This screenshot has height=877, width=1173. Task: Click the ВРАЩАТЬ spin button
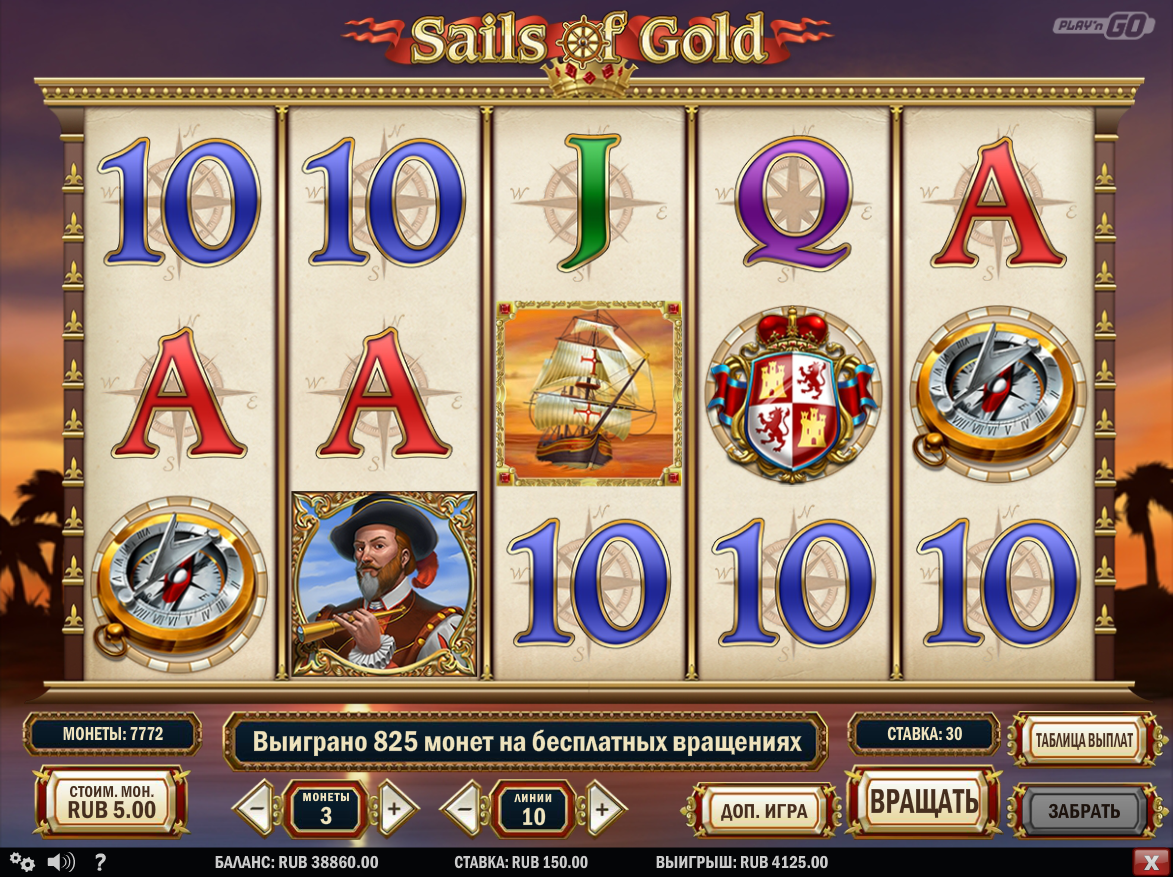pos(924,802)
